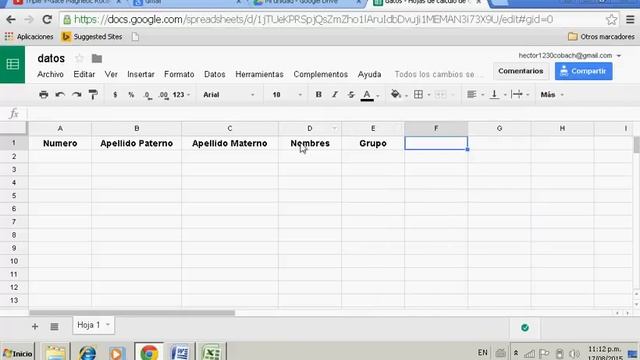Increase decimal places
The image size is (640, 360).
pyautogui.click(x=163, y=95)
